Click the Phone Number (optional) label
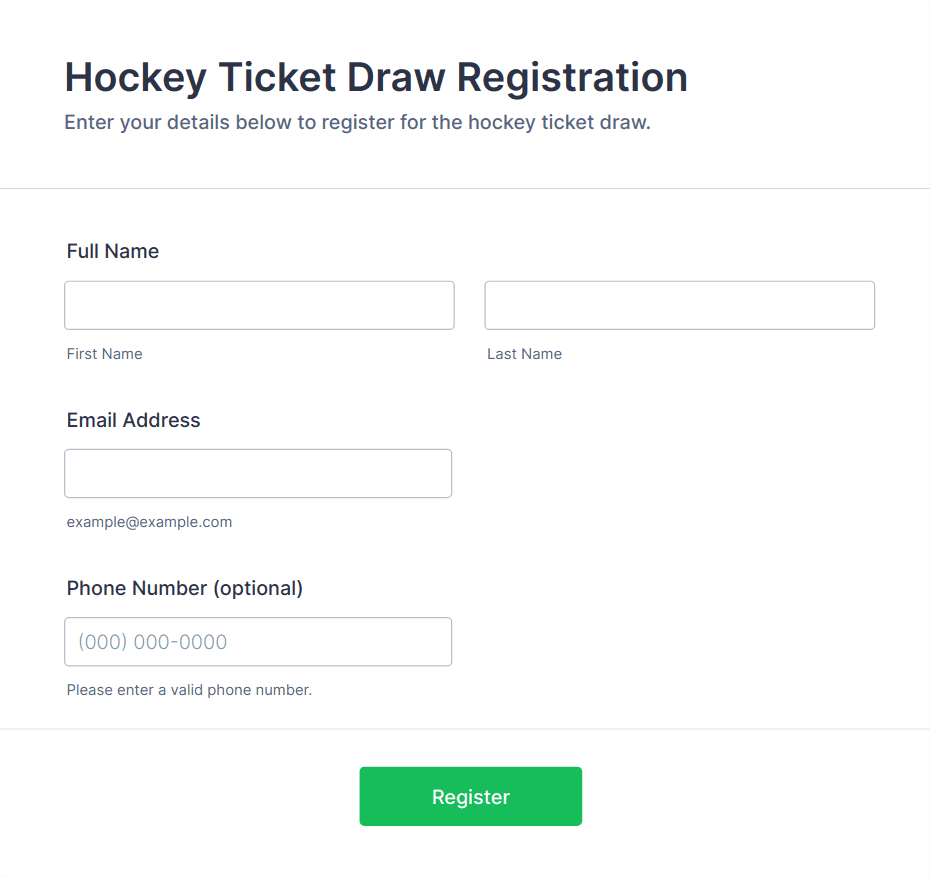 (x=184, y=588)
